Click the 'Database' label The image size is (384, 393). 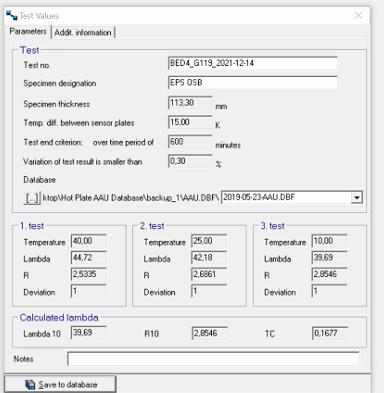point(39,180)
